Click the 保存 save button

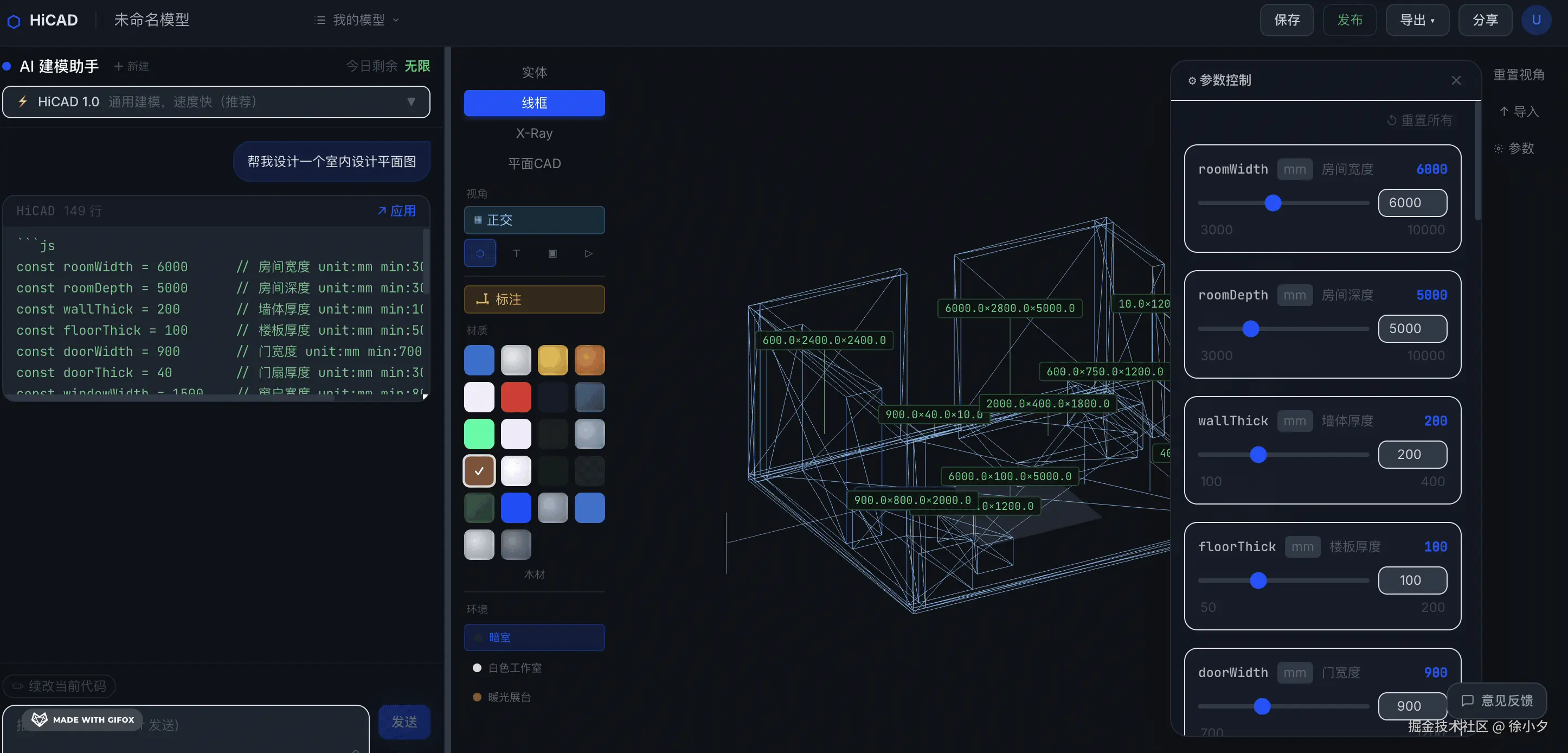(x=1287, y=20)
